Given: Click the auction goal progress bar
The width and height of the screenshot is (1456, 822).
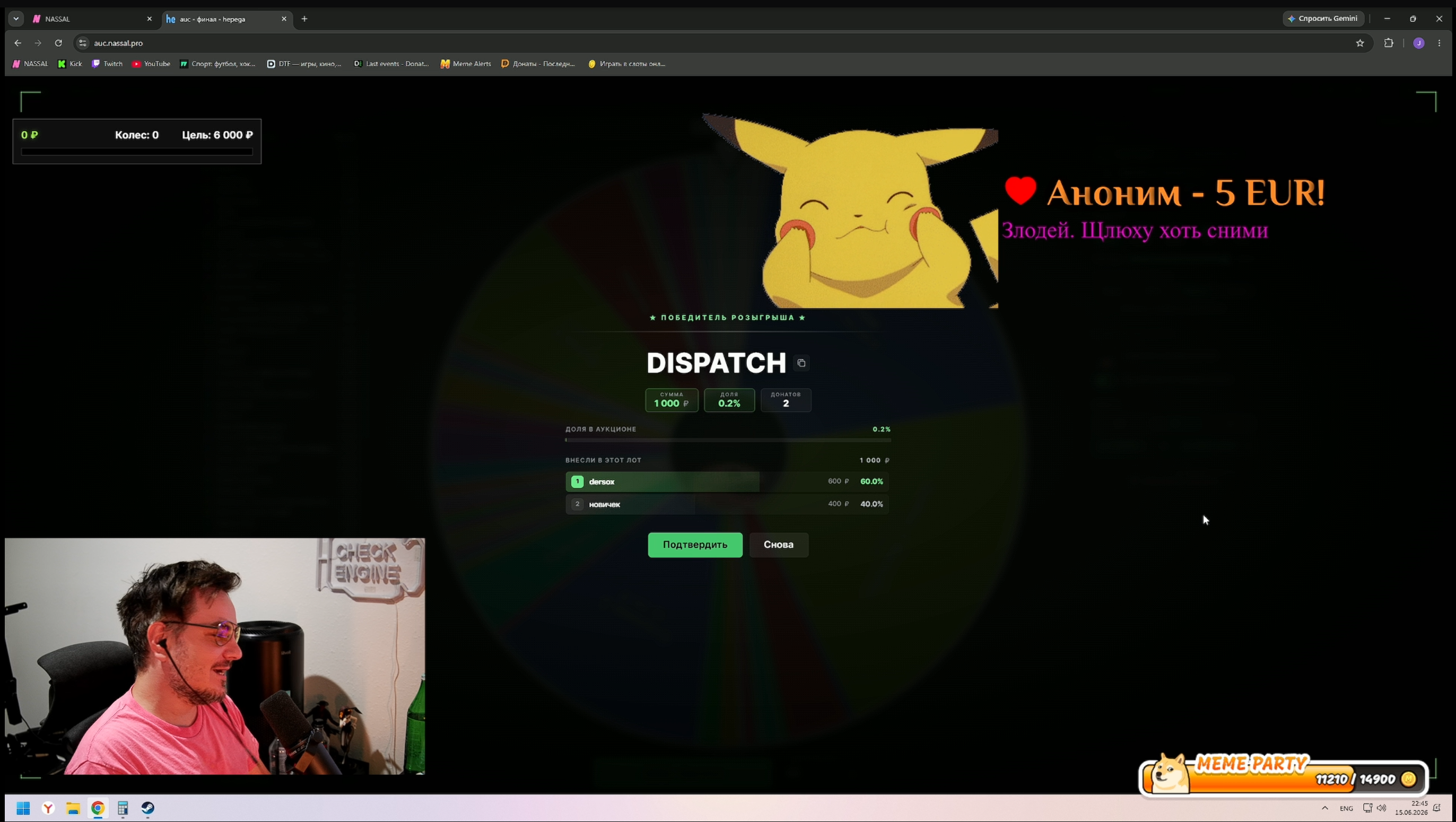Looking at the screenshot, I should point(137,151).
